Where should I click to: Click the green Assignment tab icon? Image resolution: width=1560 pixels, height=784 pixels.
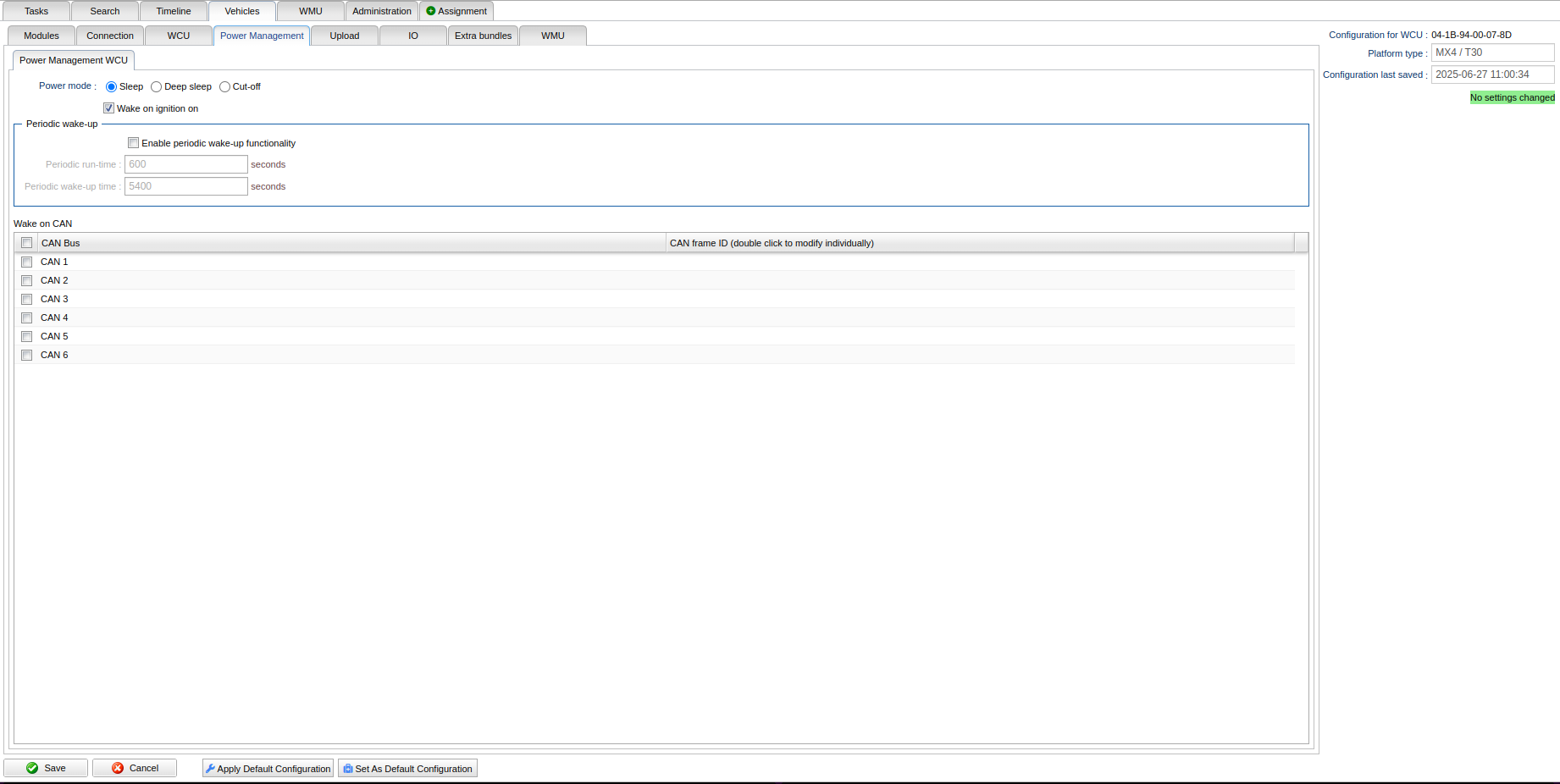point(431,11)
